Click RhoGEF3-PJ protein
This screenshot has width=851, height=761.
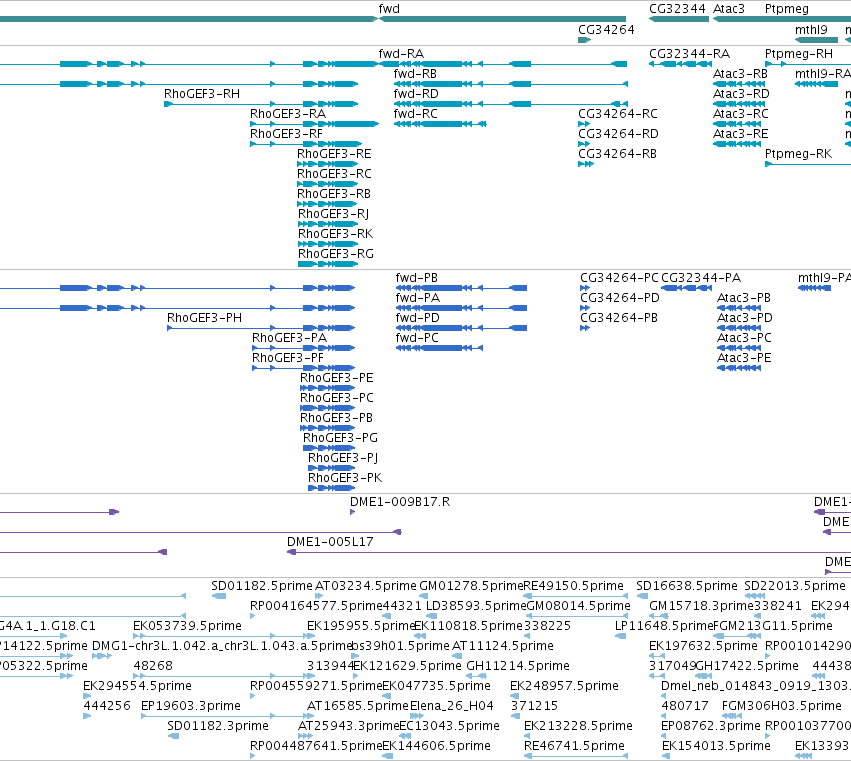(342, 458)
